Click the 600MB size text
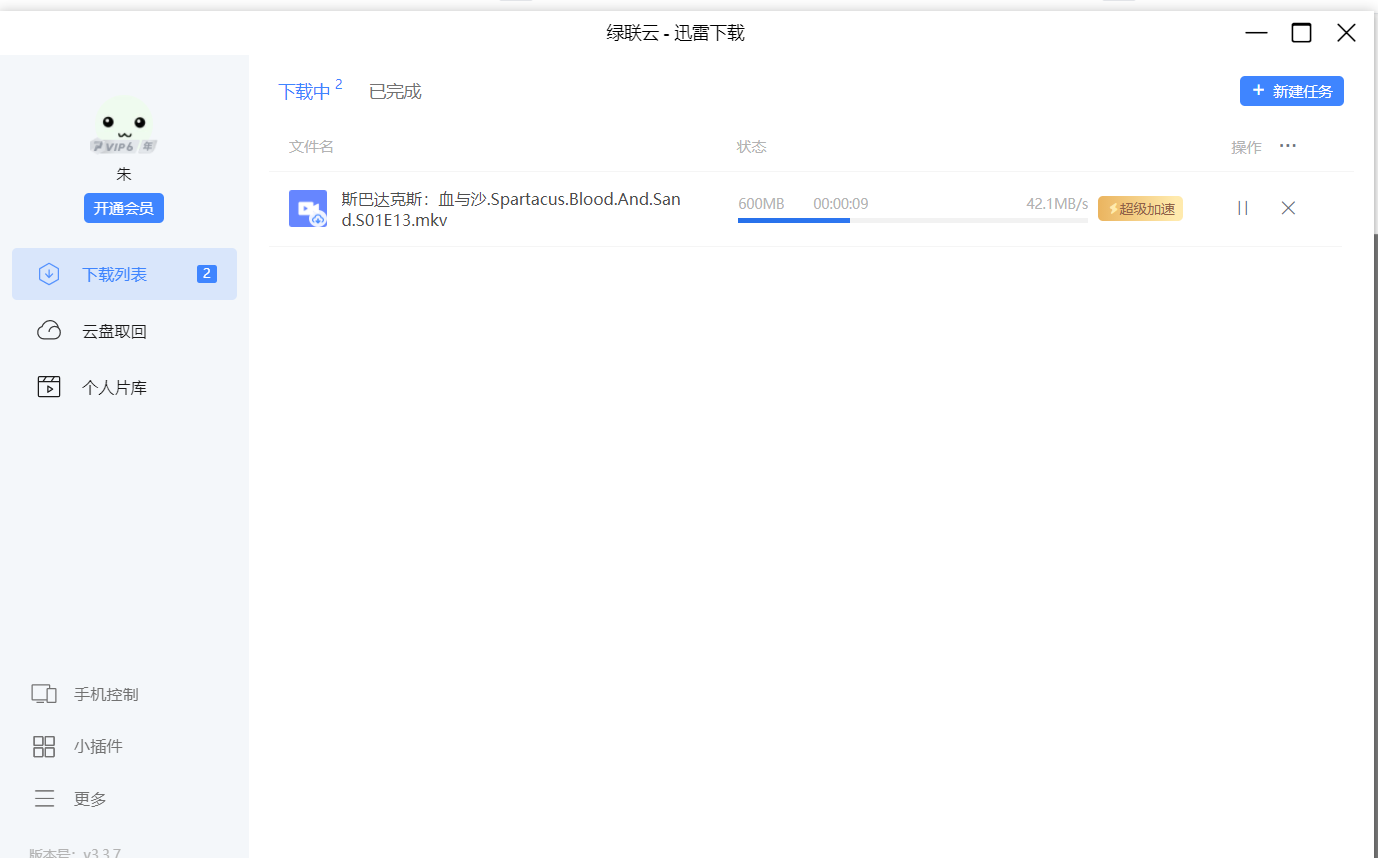 pyautogui.click(x=761, y=204)
